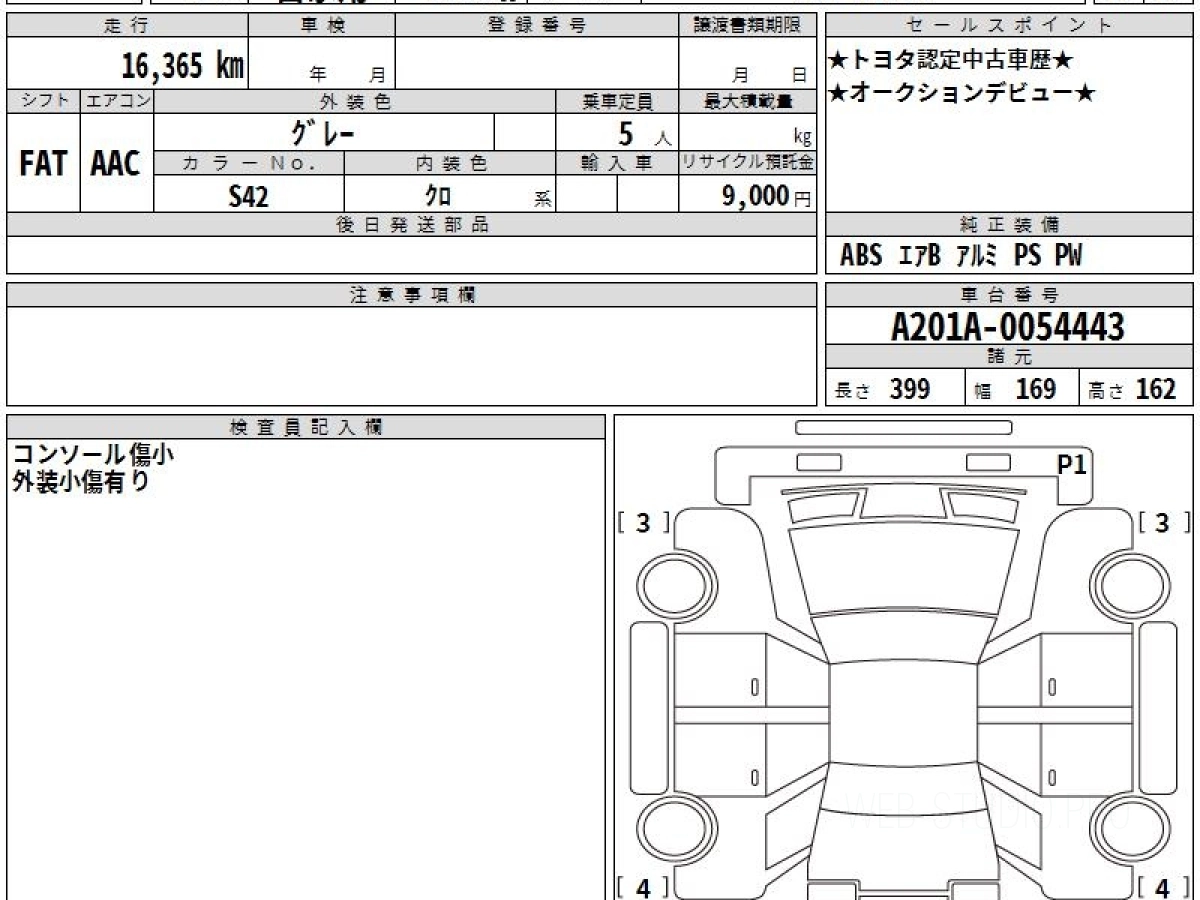Image resolution: width=1200 pixels, height=900 pixels.
Task: Click the month field 月 under 車検
Action: 376,74
